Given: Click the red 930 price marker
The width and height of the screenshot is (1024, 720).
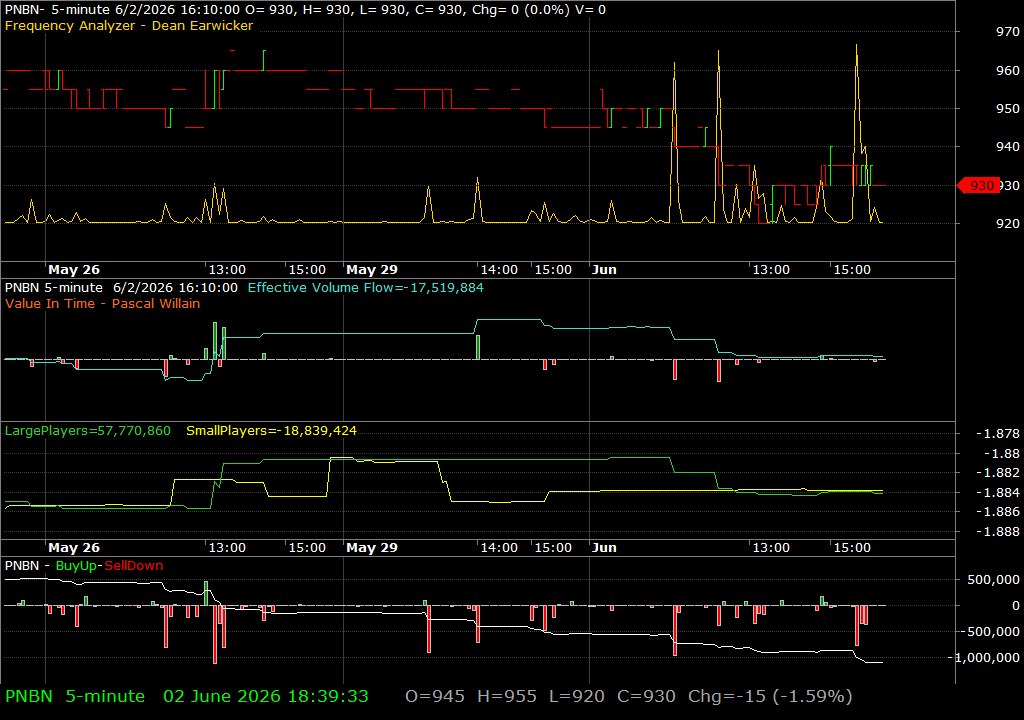Looking at the screenshot, I should click(x=978, y=186).
